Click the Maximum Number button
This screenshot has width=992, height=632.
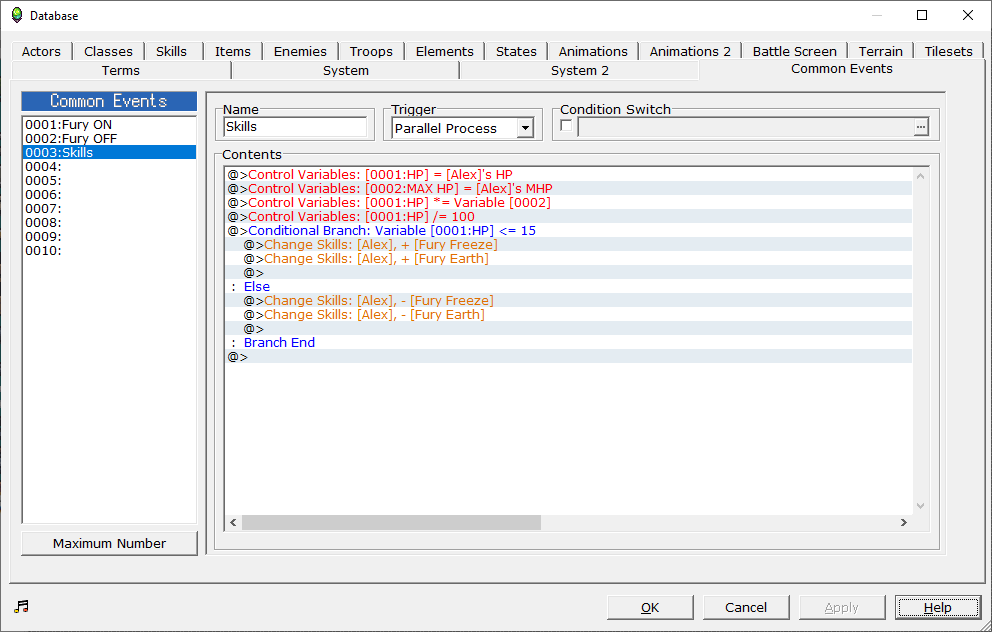109,543
